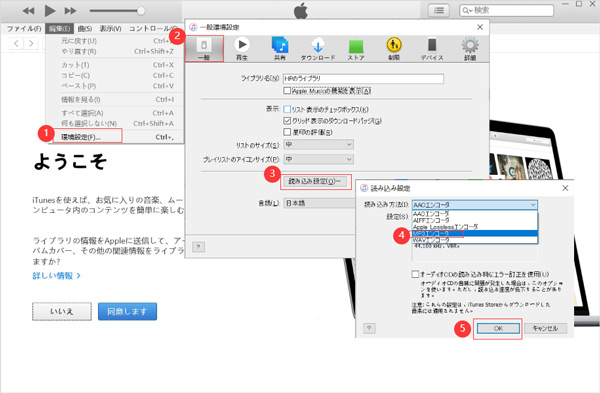Click help button in 読み込み設定 dialog
This screenshot has height=393, width=600.
pyautogui.click(x=369, y=328)
